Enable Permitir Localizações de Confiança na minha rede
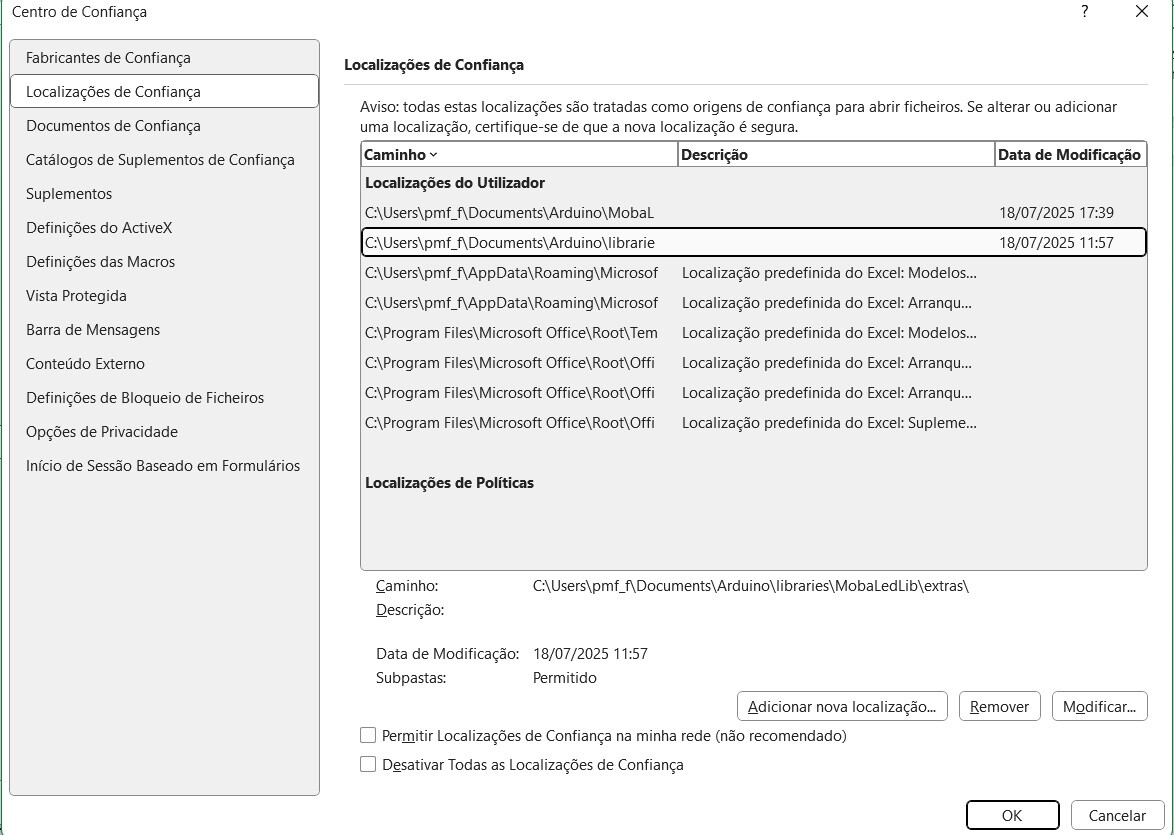Screen dimensions: 1174x835 tap(368, 736)
